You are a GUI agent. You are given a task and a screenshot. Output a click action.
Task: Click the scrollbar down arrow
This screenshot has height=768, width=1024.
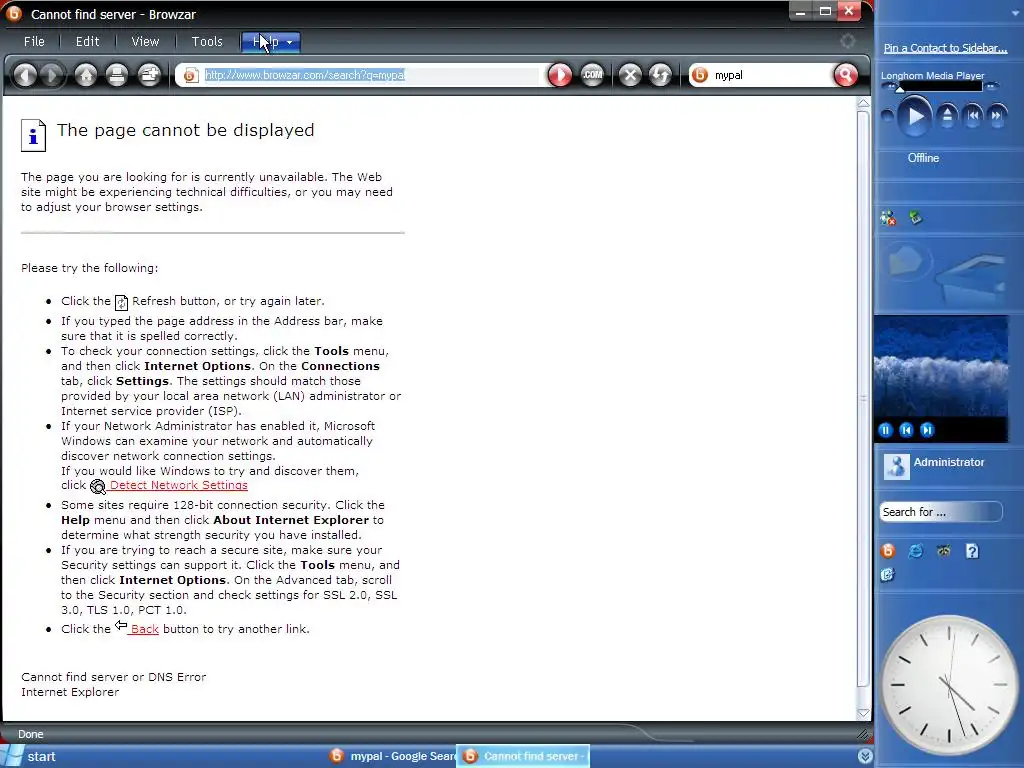(x=863, y=712)
